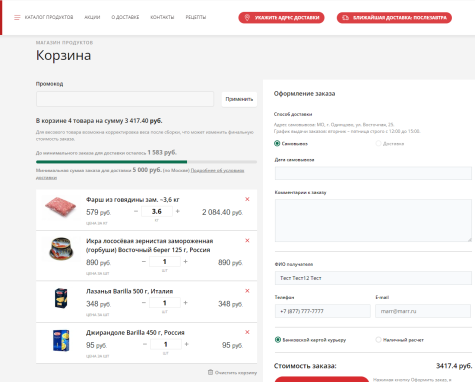
Task: Select Банковской картой курьеру payment option
Action: pyautogui.click(x=277, y=340)
